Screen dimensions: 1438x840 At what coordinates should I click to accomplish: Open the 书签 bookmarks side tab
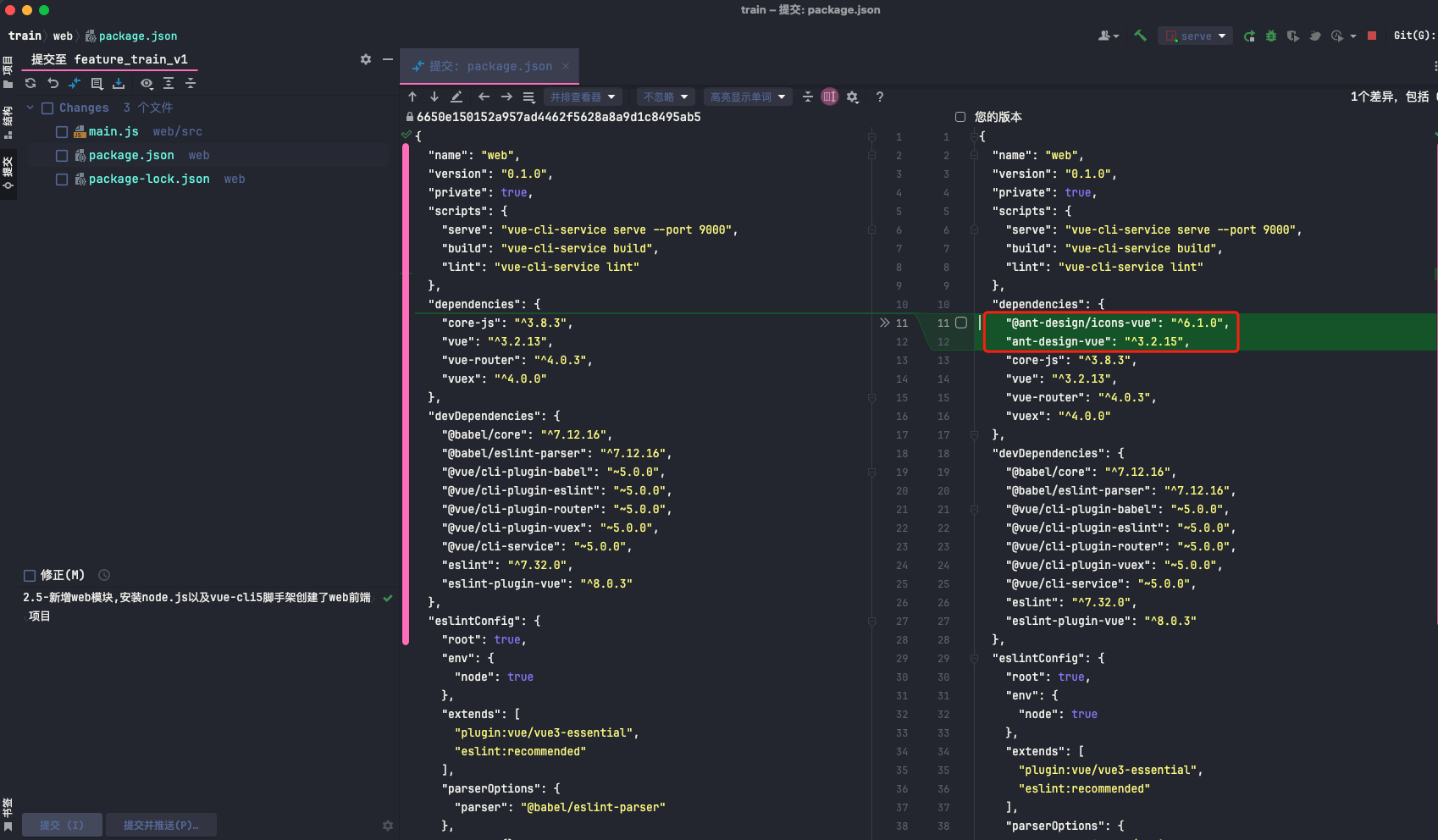click(x=8, y=815)
